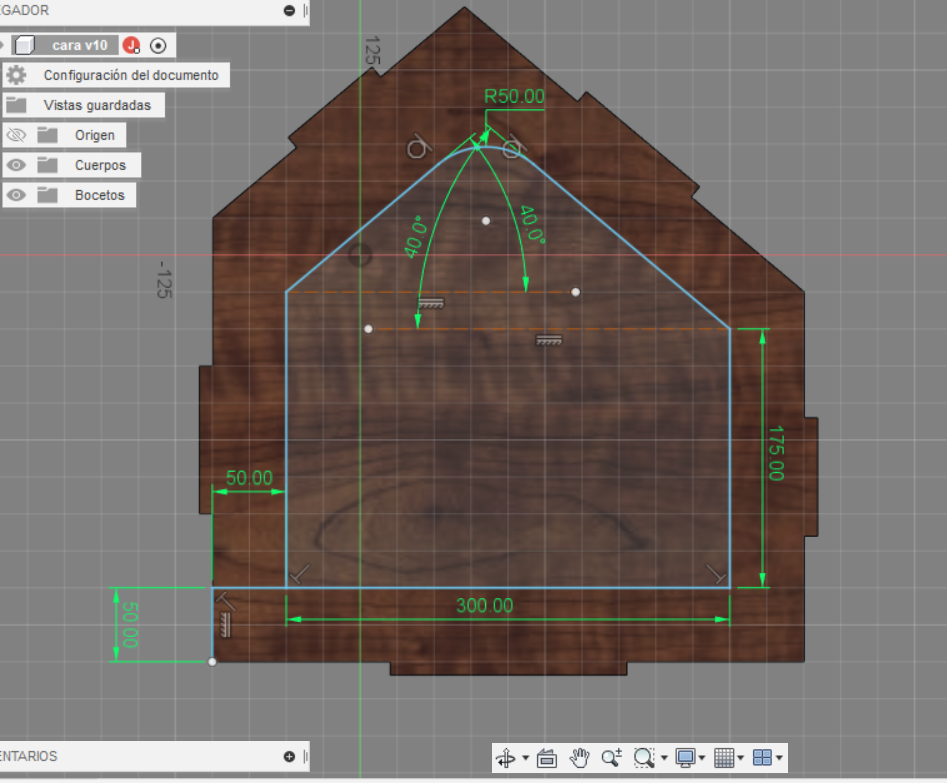Open the Viewports dropdown arrow
The image size is (947, 783).
(x=779, y=758)
